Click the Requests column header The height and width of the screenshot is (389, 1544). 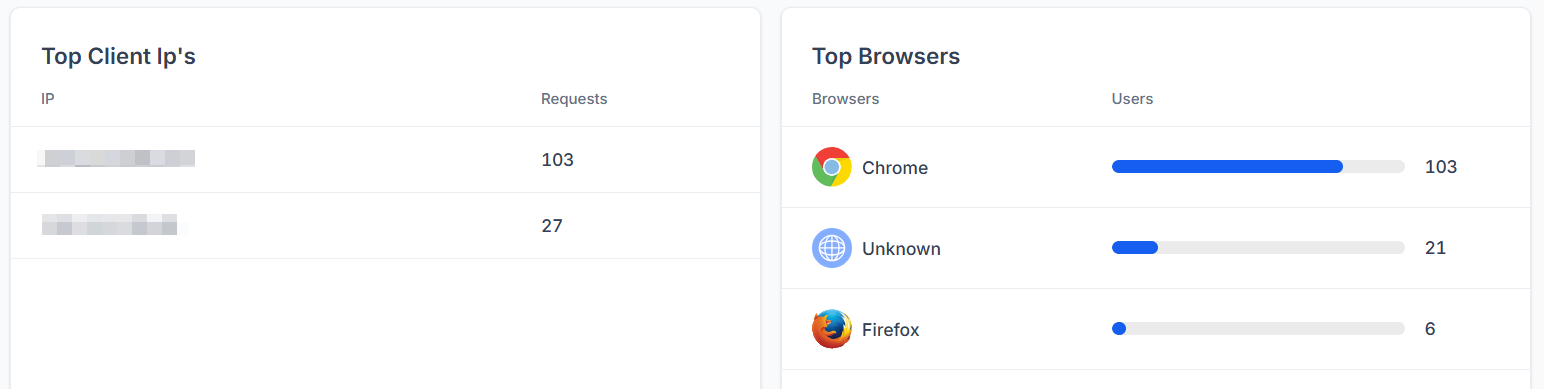coord(574,99)
